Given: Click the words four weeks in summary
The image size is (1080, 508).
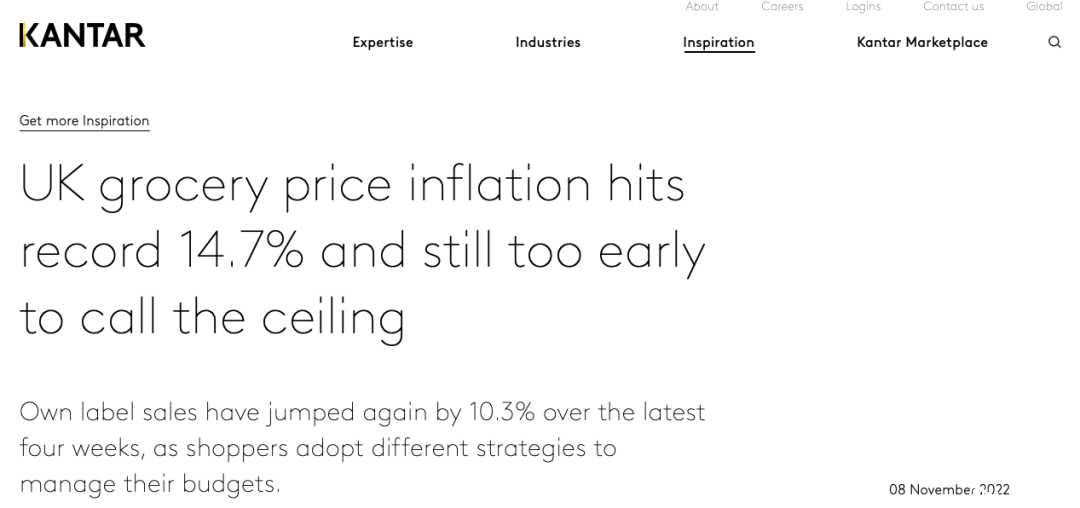Looking at the screenshot, I should [82, 449].
